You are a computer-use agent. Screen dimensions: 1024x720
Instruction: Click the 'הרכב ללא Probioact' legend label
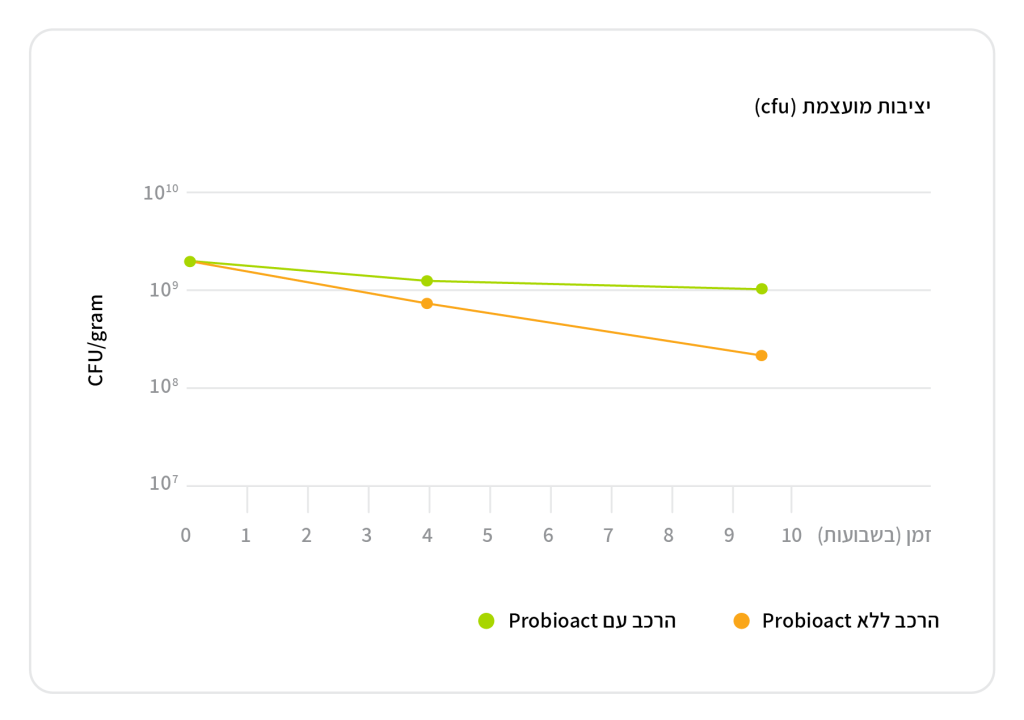[x=850, y=621]
